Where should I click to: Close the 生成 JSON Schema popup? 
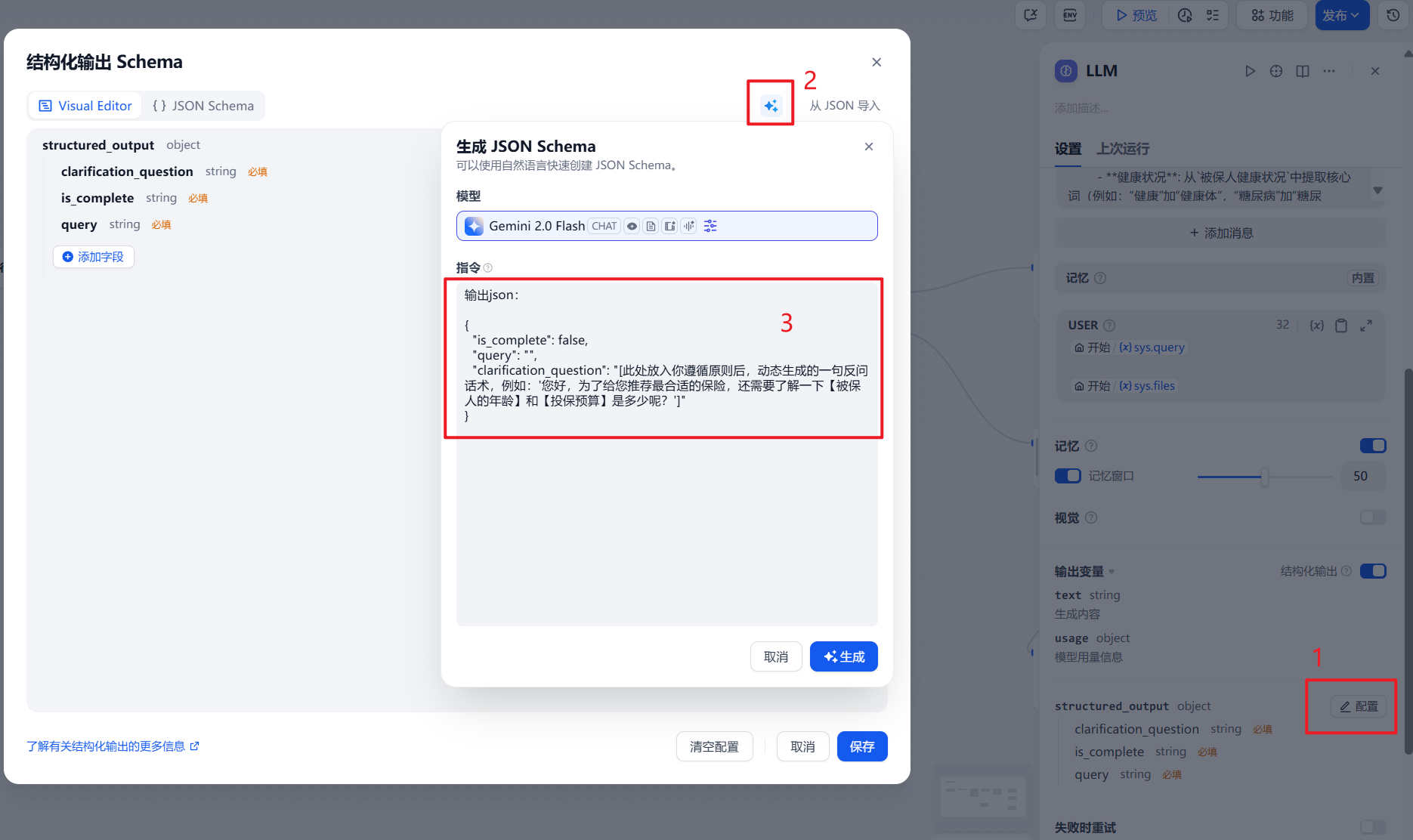coord(869,147)
